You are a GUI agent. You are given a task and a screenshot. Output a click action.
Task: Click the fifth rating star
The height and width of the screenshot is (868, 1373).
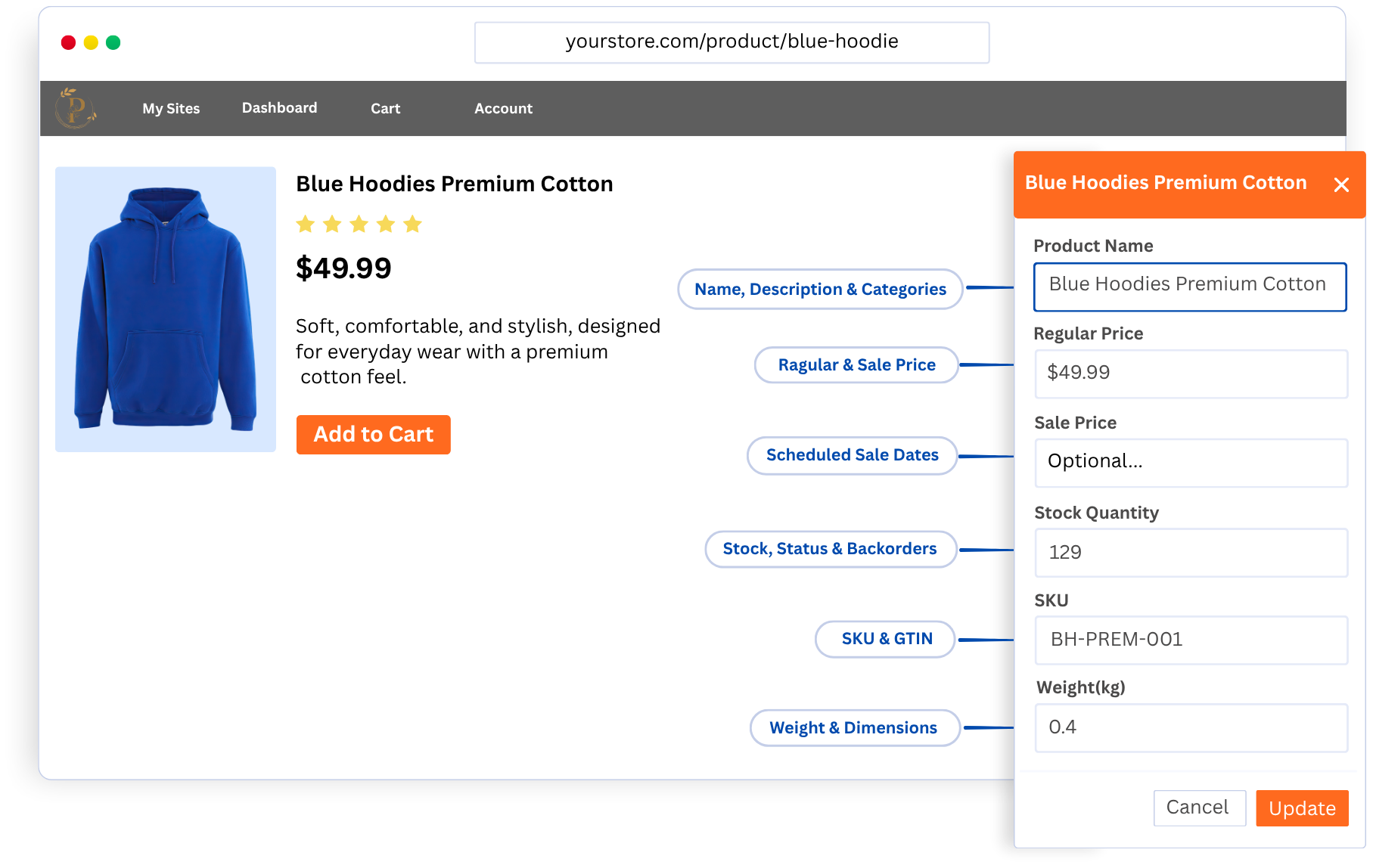(x=412, y=224)
